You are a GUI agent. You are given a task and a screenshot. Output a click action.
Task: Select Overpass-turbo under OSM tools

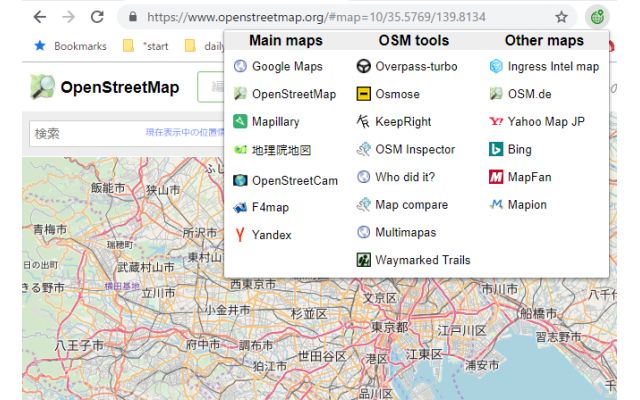[x=416, y=66]
